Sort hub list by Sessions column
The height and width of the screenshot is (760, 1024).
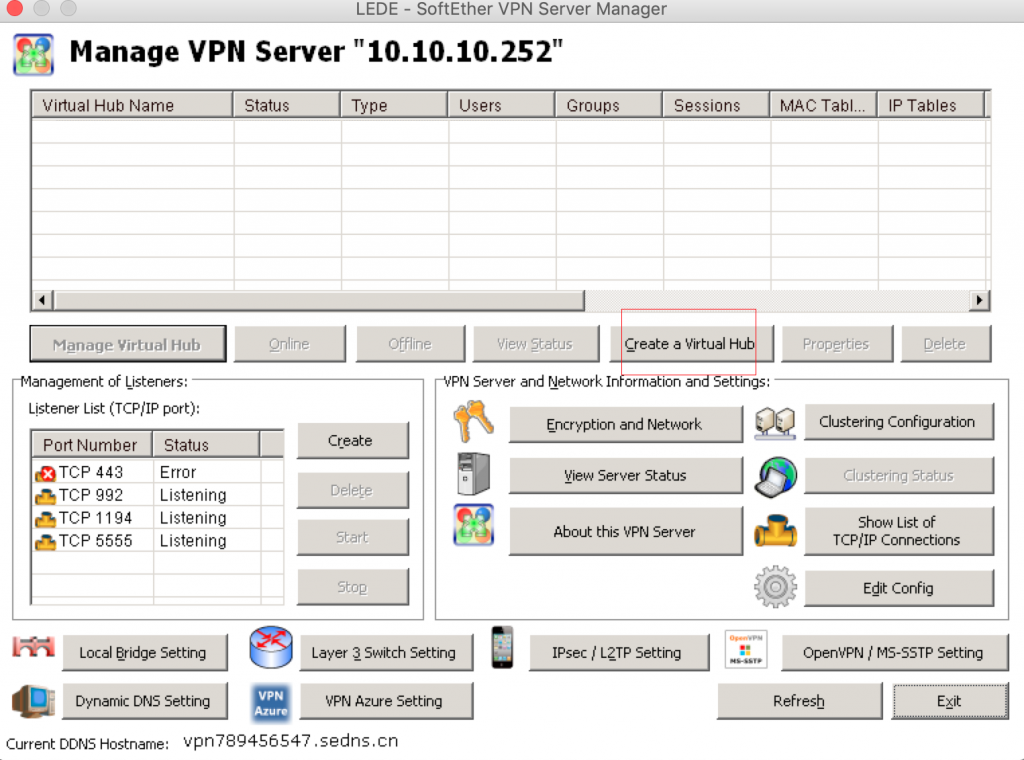716,105
